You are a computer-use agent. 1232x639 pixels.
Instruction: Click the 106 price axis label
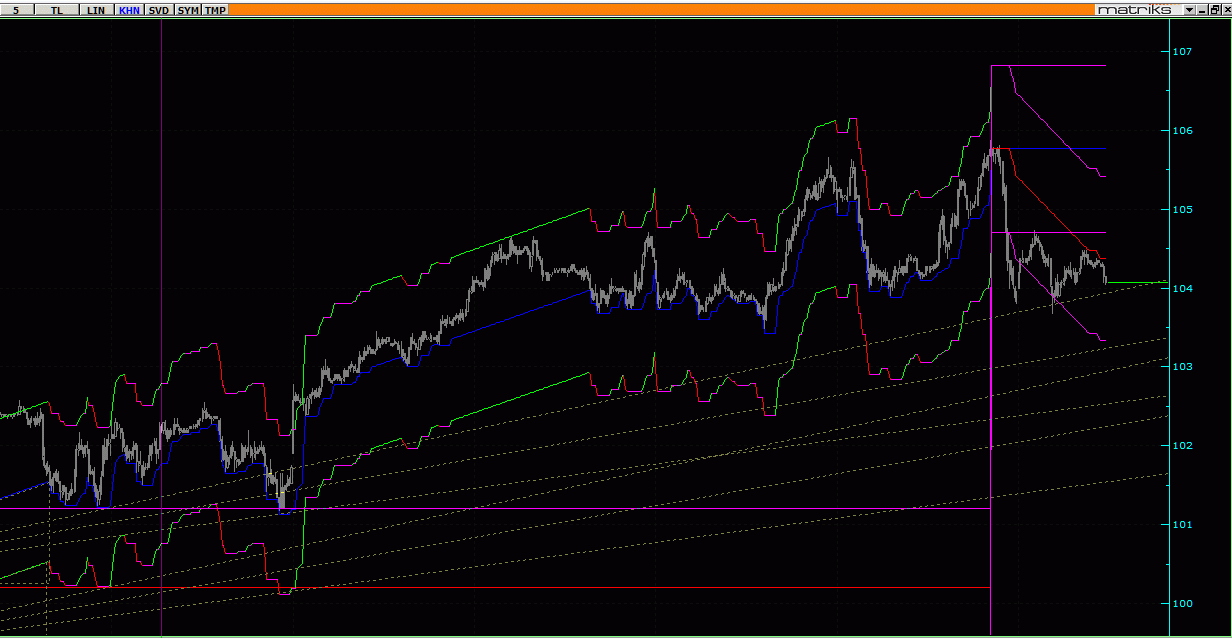1184,130
